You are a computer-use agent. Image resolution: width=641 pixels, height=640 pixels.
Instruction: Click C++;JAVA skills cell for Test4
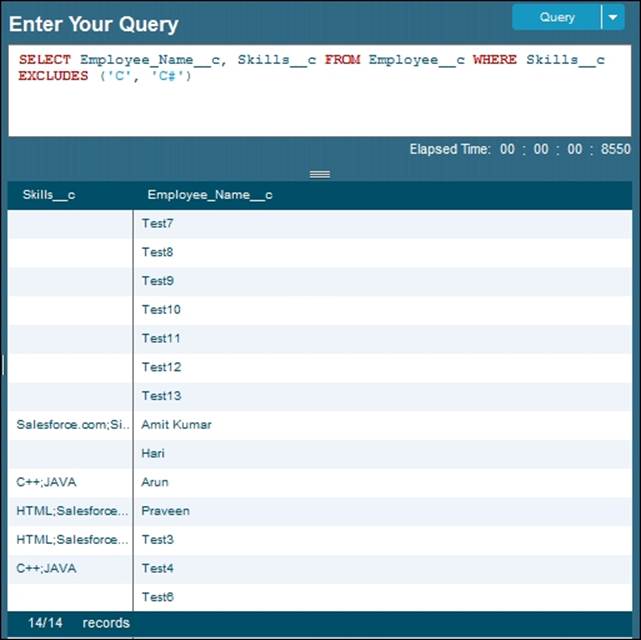click(x=46, y=568)
